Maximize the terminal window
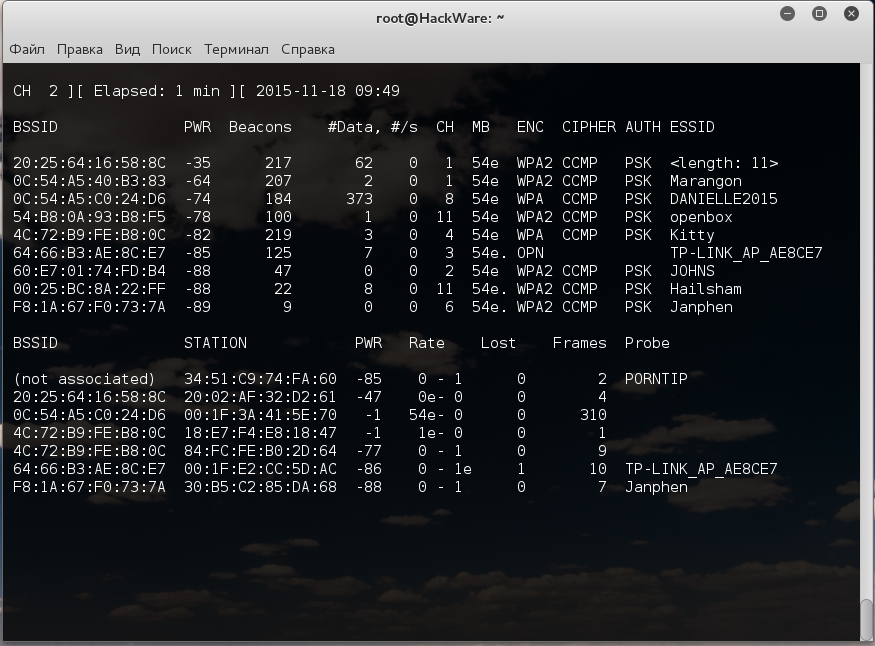Screen dimensions: 875x646 point(819,16)
